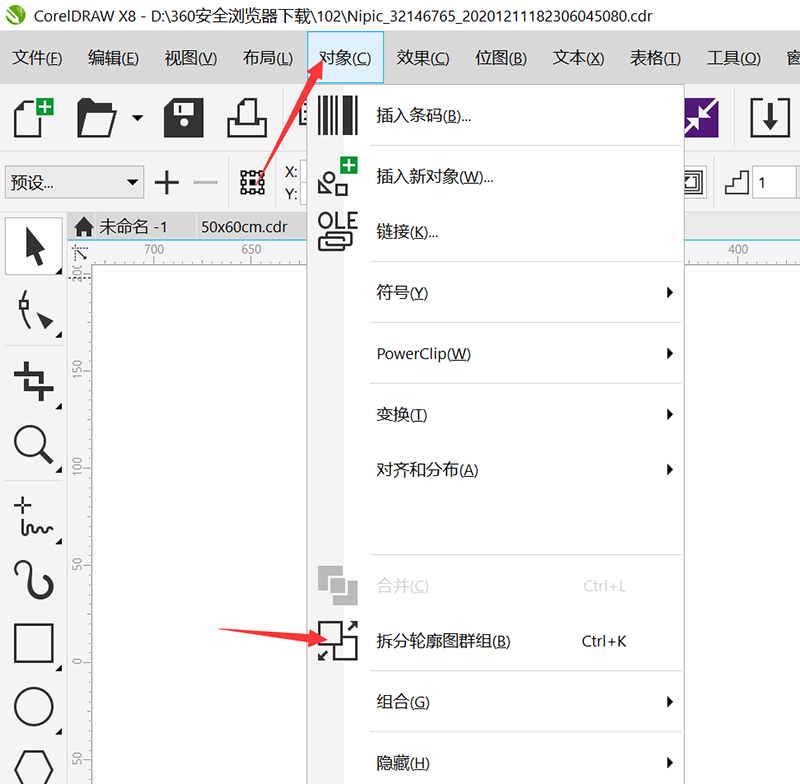Expand the PowerClip(W) submenu
Image resolution: width=800 pixels, height=784 pixels.
(x=496, y=353)
